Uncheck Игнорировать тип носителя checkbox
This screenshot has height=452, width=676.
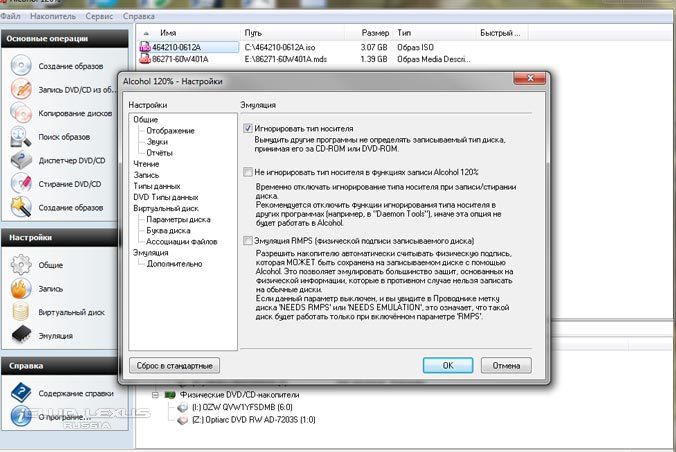pyautogui.click(x=247, y=128)
